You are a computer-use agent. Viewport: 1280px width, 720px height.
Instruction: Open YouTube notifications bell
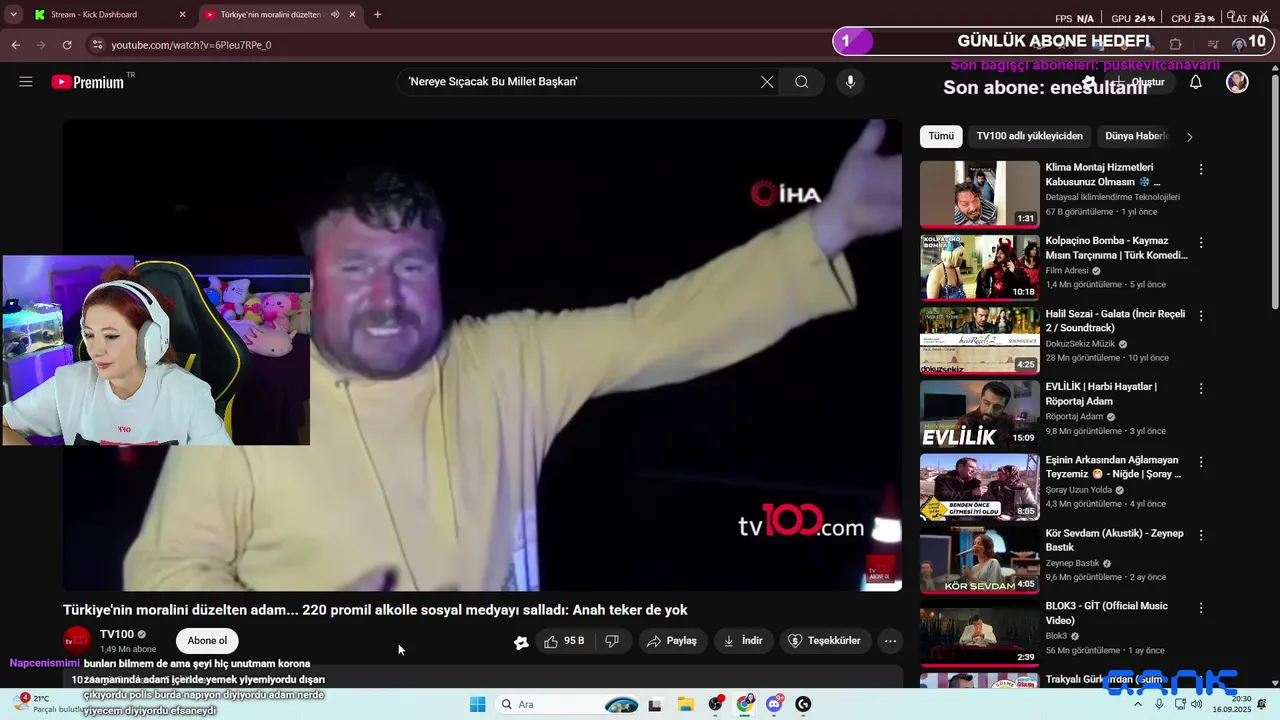coord(1195,82)
